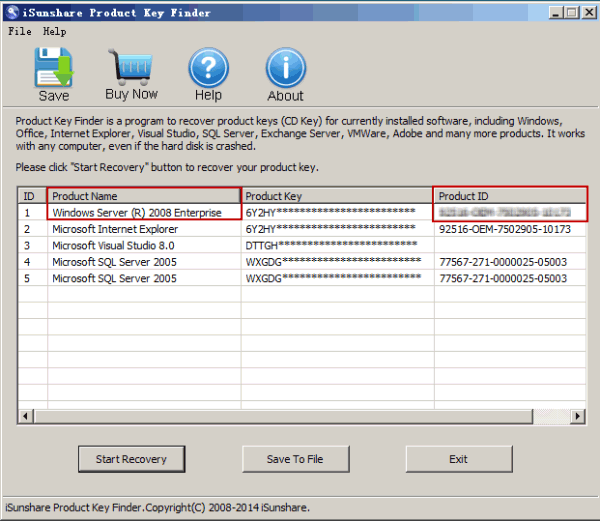
Task: Maximize the Product Key Finder window
Action: click(x=572, y=13)
